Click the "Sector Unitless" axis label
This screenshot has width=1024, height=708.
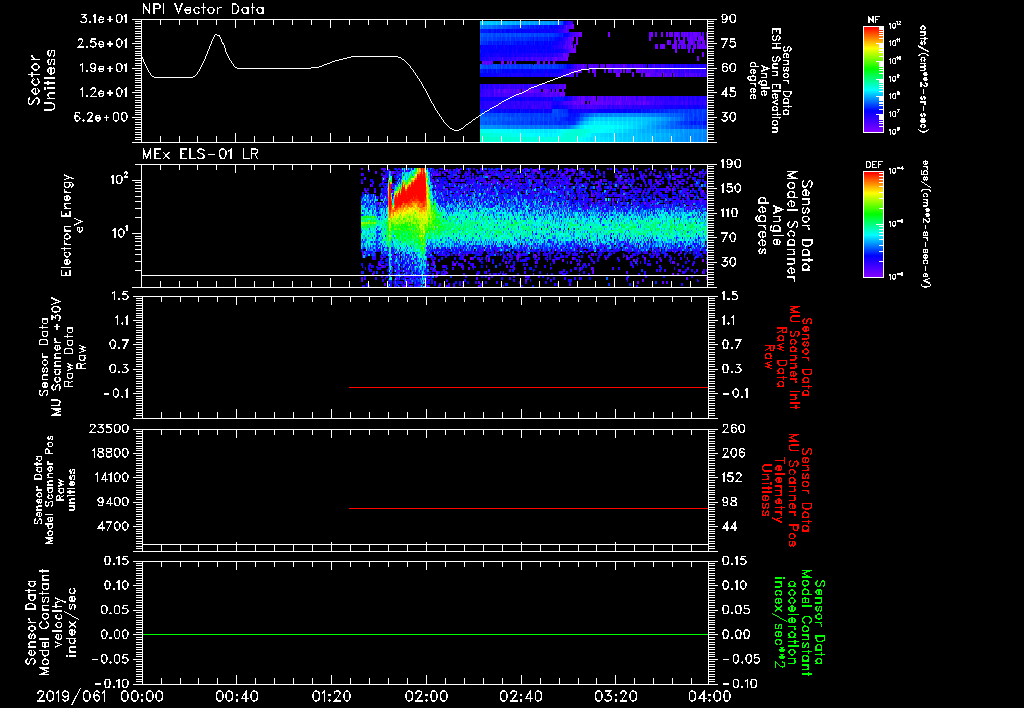(x=42, y=80)
